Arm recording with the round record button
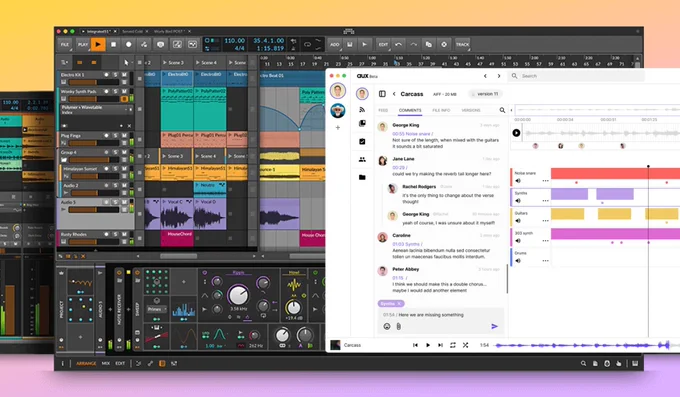680x397 pixels. pyautogui.click(x=128, y=44)
